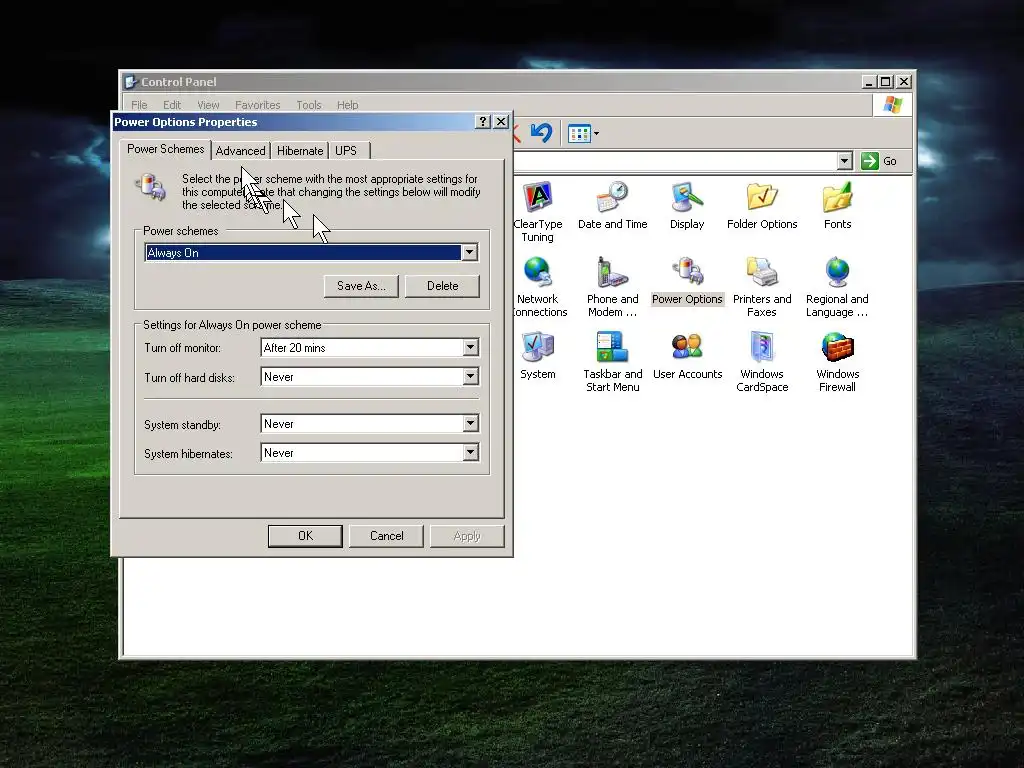This screenshot has width=1024, height=768.
Task: Click the 'Turn off monitor:' label
Action: [x=182, y=348]
